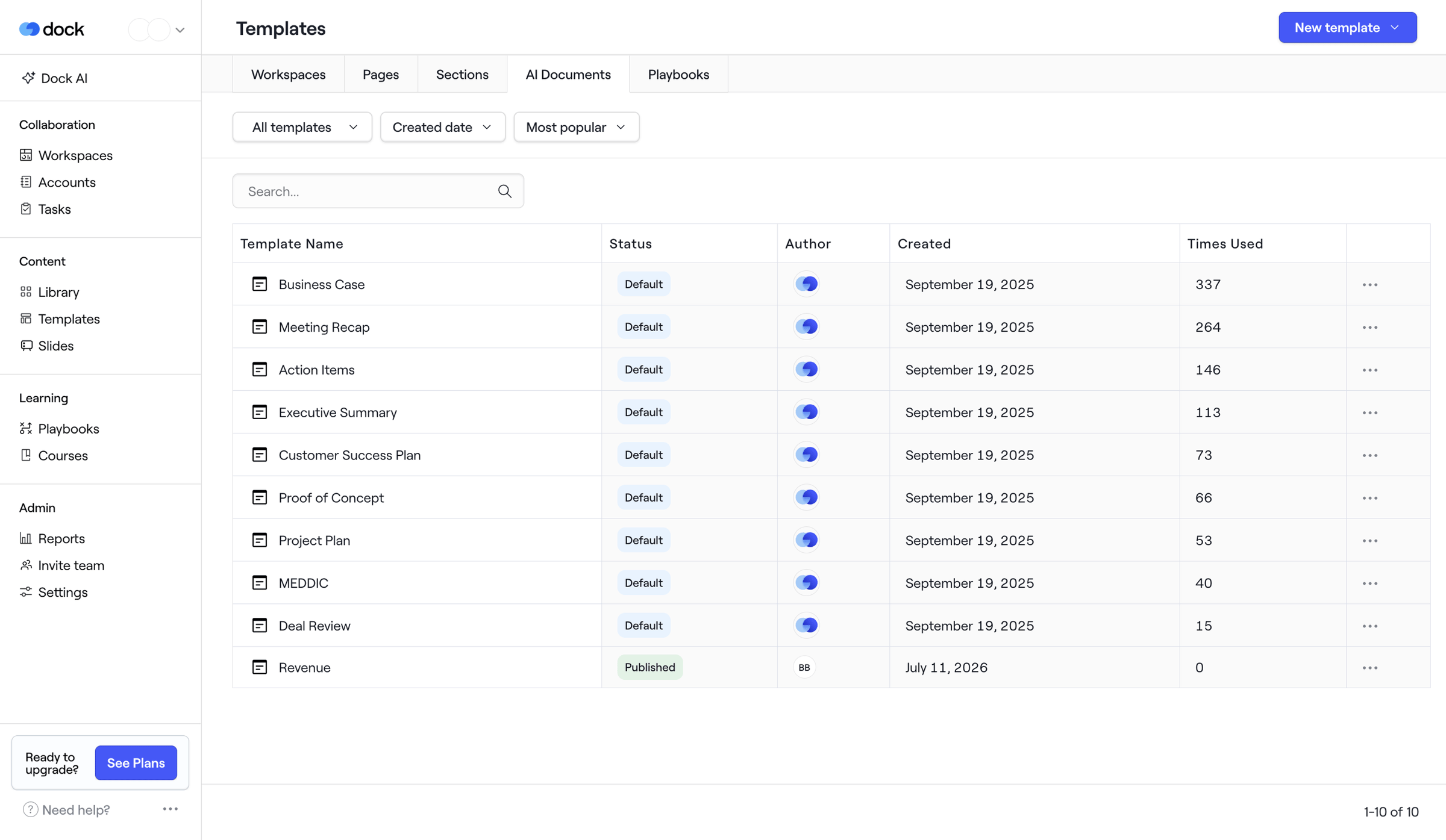
Task: Click the See Plans button
Action: click(x=136, y=763)
